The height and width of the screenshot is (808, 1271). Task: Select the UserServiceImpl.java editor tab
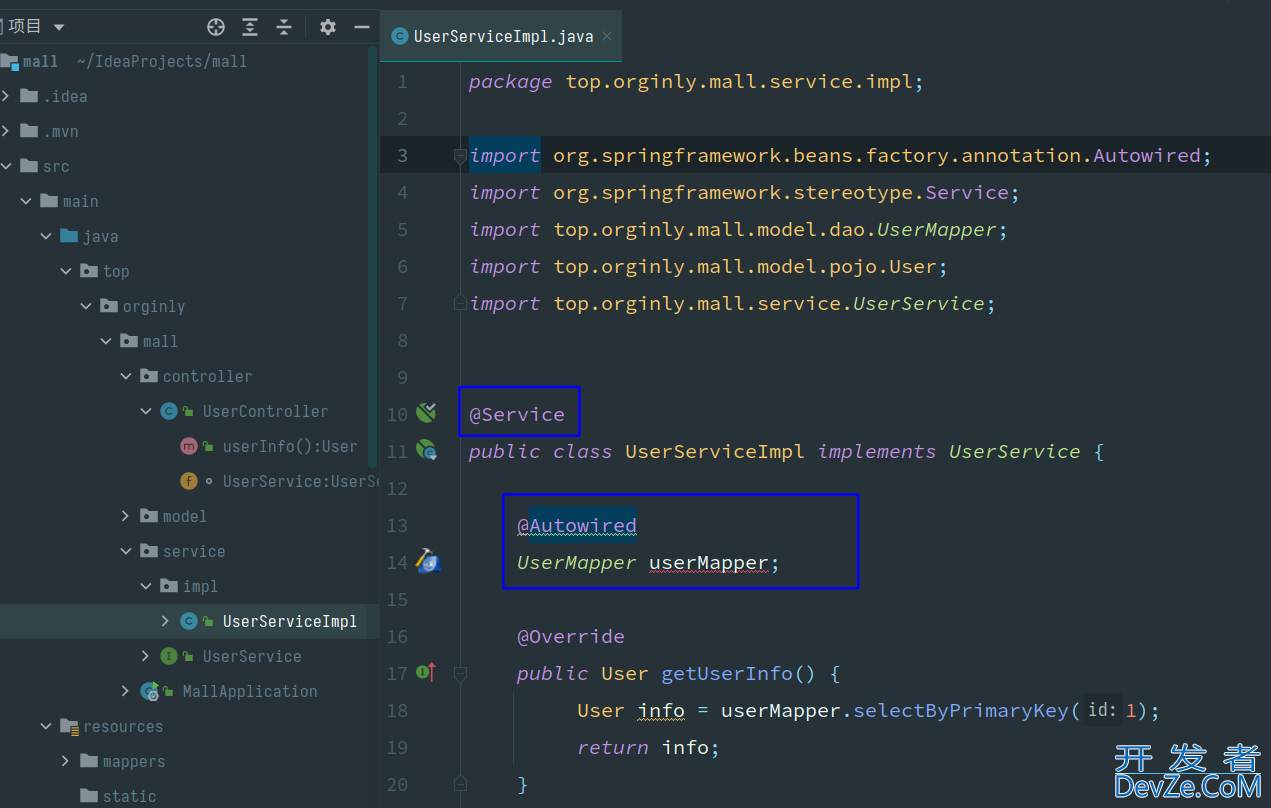point(502,36)
